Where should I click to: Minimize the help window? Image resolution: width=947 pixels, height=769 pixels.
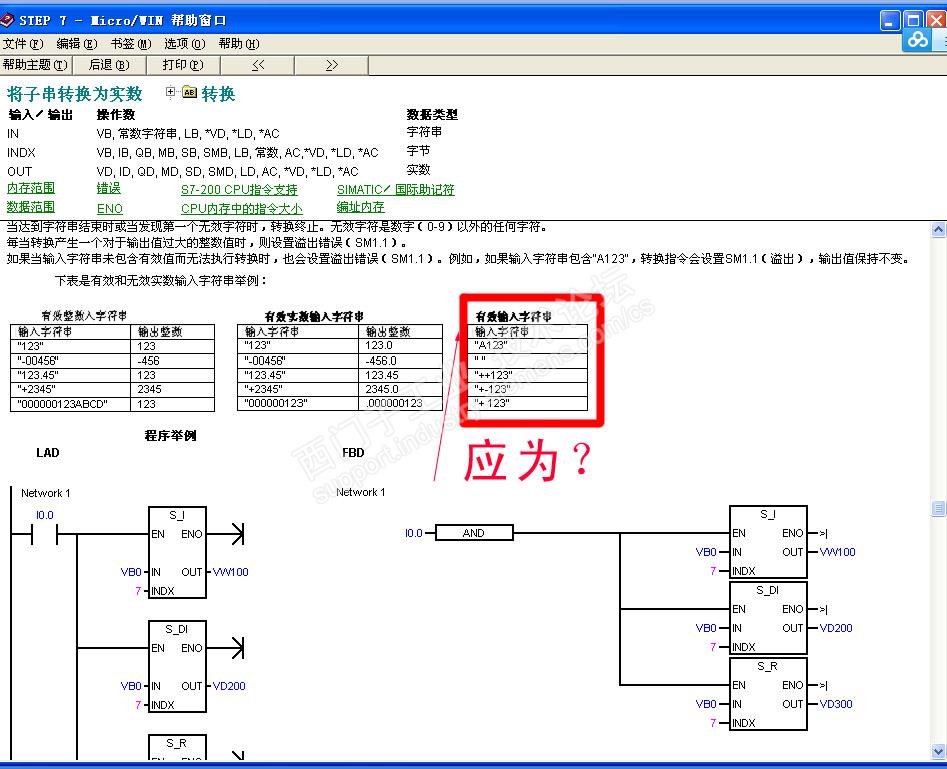click(890, 21)
